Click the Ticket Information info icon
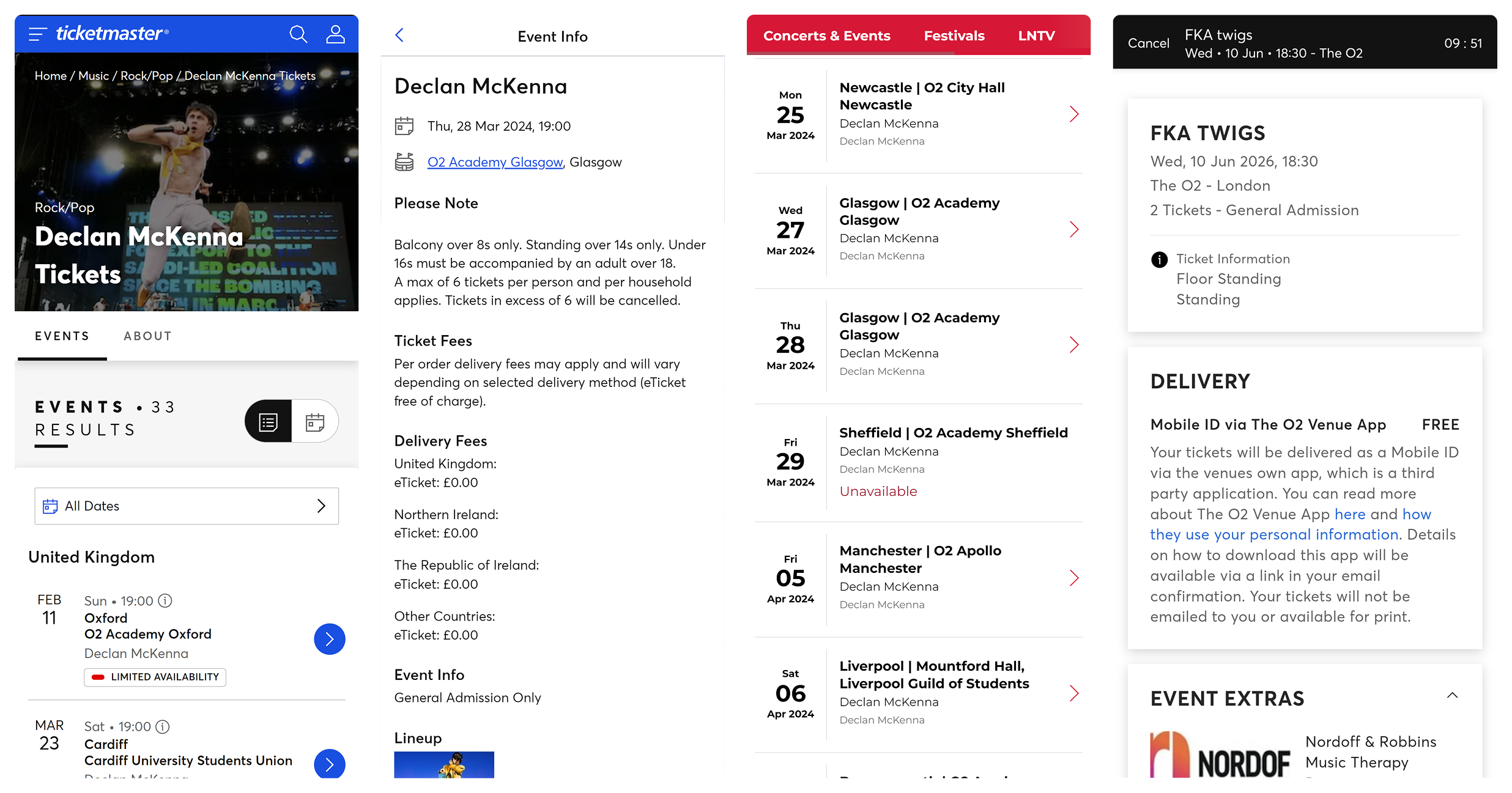 (x=1159, y=260)
